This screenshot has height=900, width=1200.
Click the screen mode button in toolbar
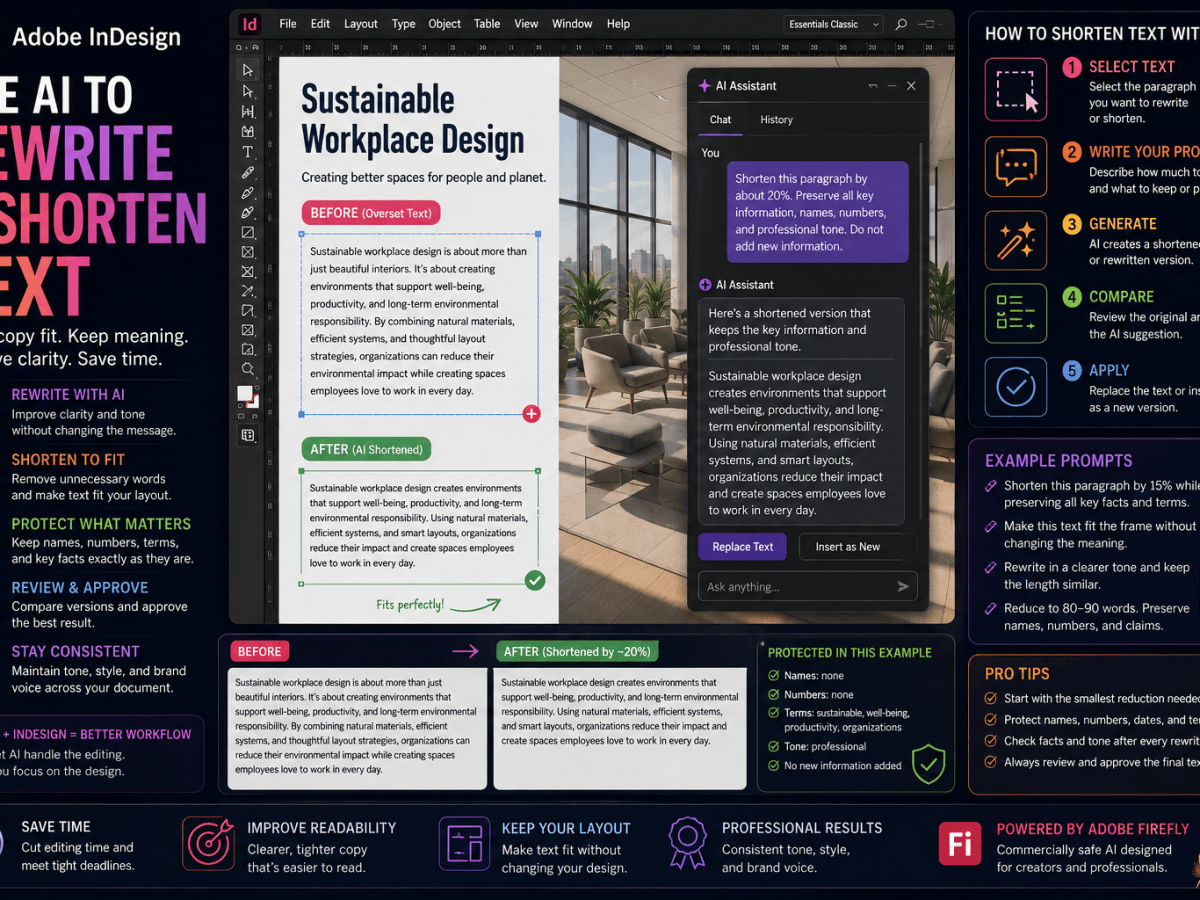click(x=247, y=435)
